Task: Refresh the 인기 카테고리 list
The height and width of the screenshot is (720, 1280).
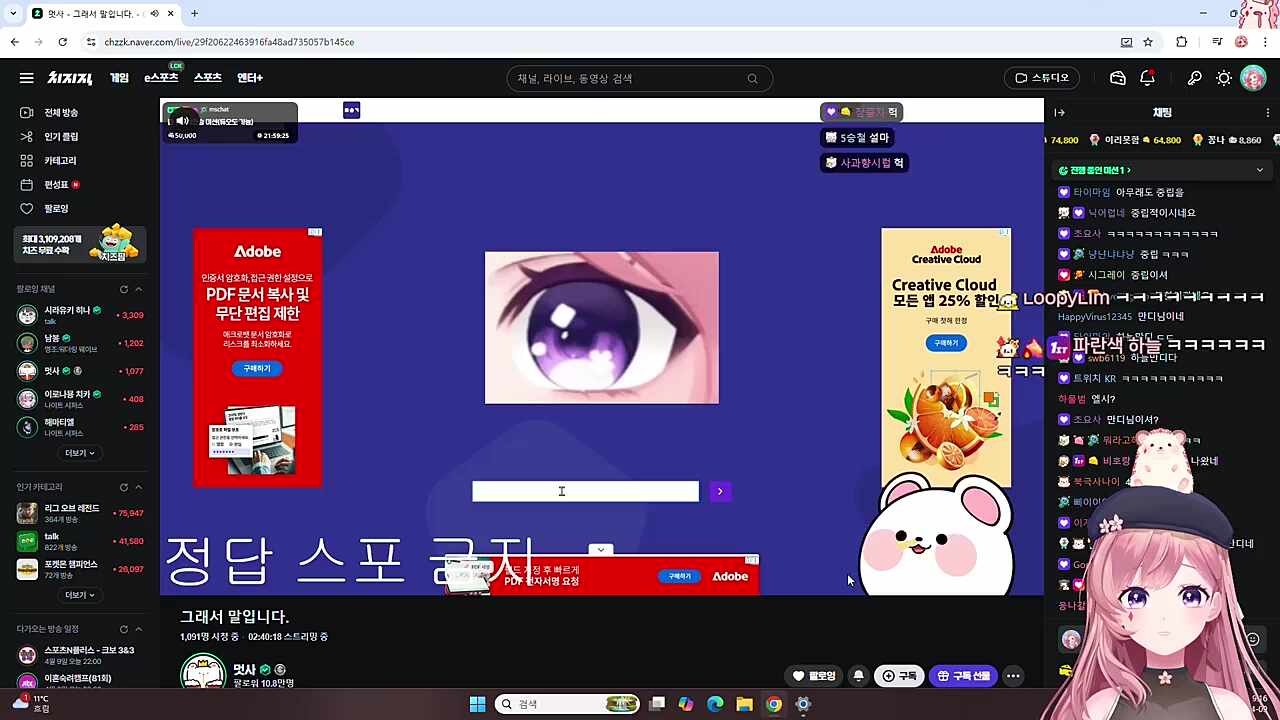Action: coord(124,487)
